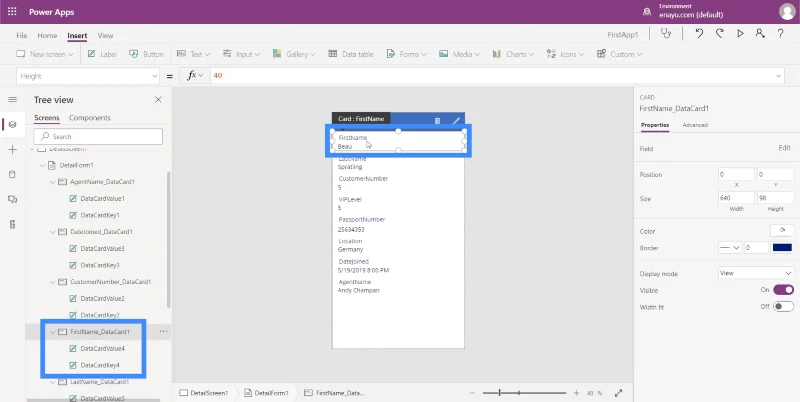Open more options for FirstName_DataCard1
This screenshot has height=402, width=800.
[163, 332]
